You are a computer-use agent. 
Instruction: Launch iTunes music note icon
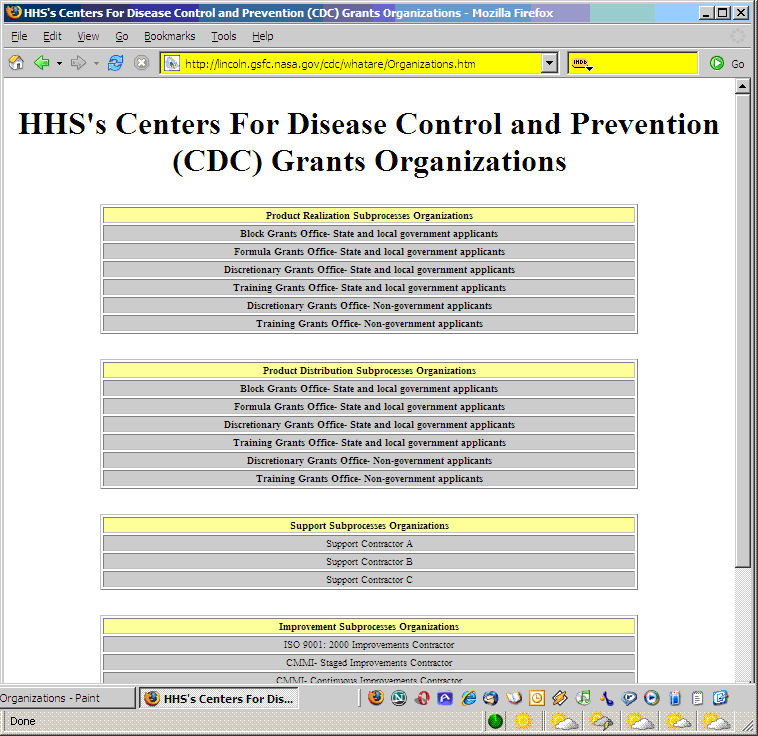[583, 698]
